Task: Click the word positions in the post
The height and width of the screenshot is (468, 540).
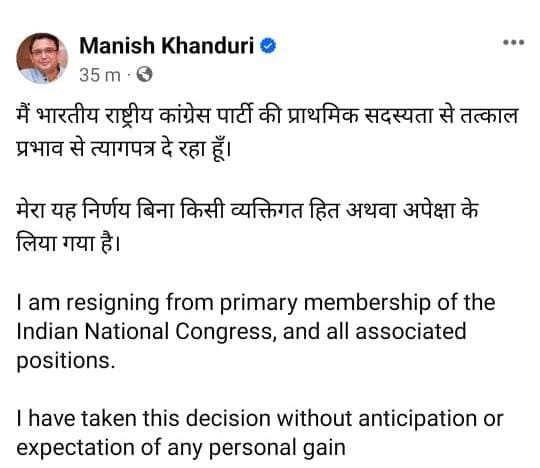Action: click(63, 361)
